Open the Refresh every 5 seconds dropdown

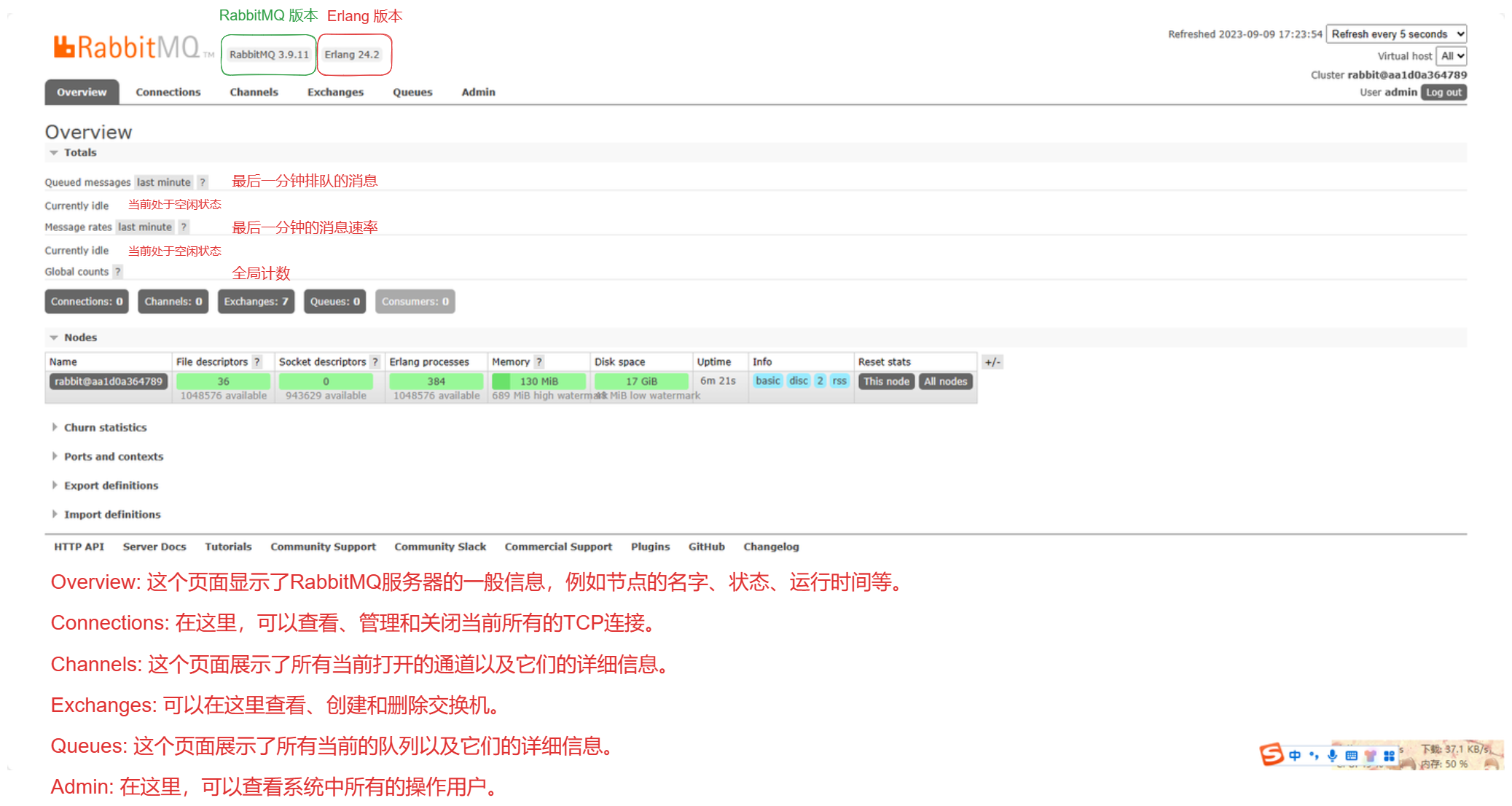1396,34
